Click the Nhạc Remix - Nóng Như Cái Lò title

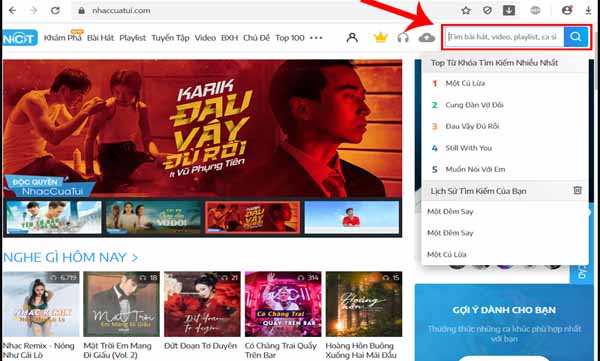tap(39, 350)
